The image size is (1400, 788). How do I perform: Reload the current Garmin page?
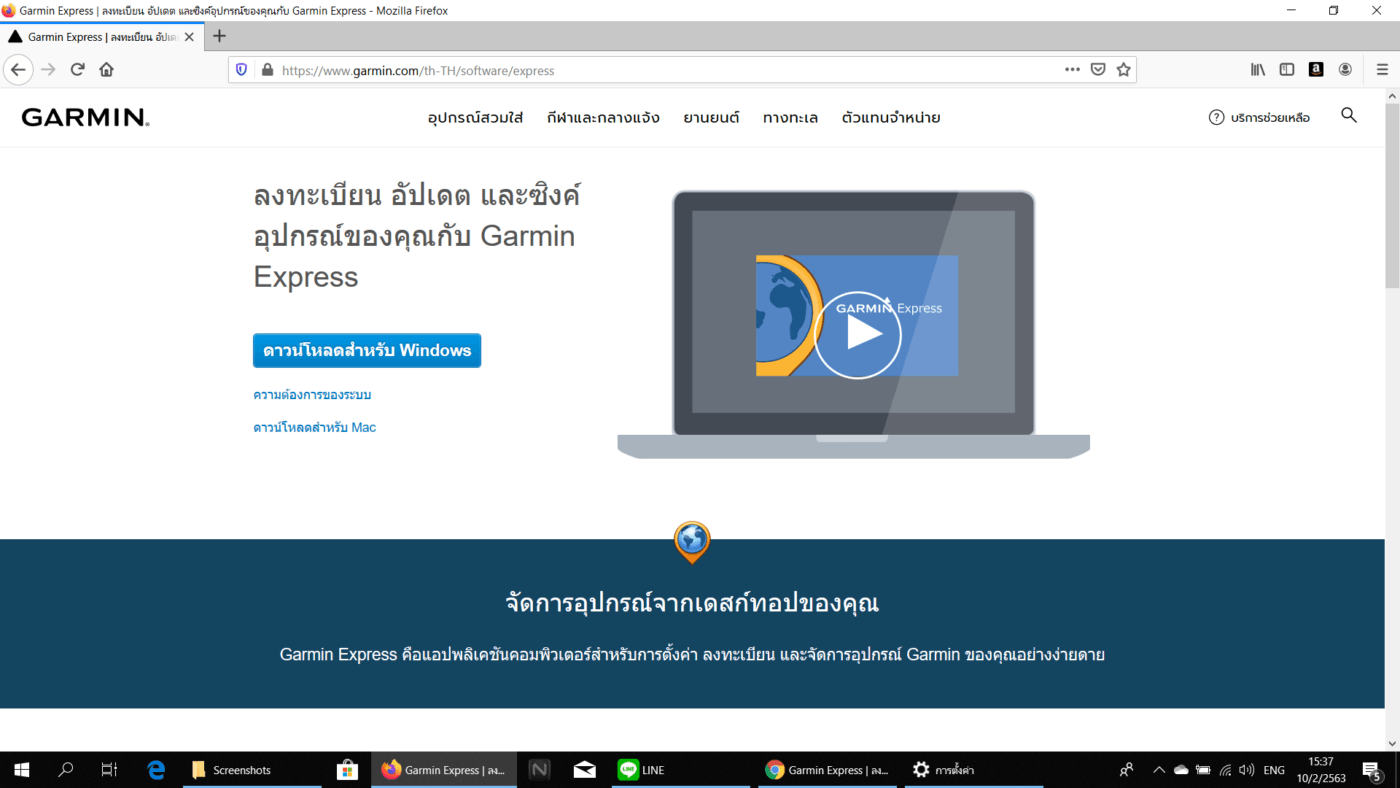[77, 70]
